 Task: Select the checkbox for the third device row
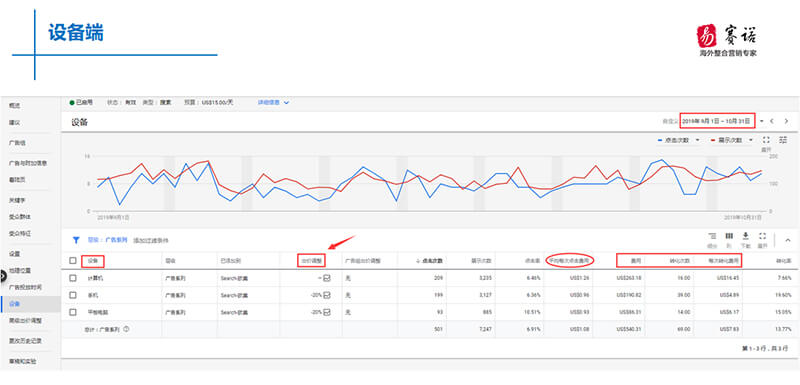tap(73, 312)
